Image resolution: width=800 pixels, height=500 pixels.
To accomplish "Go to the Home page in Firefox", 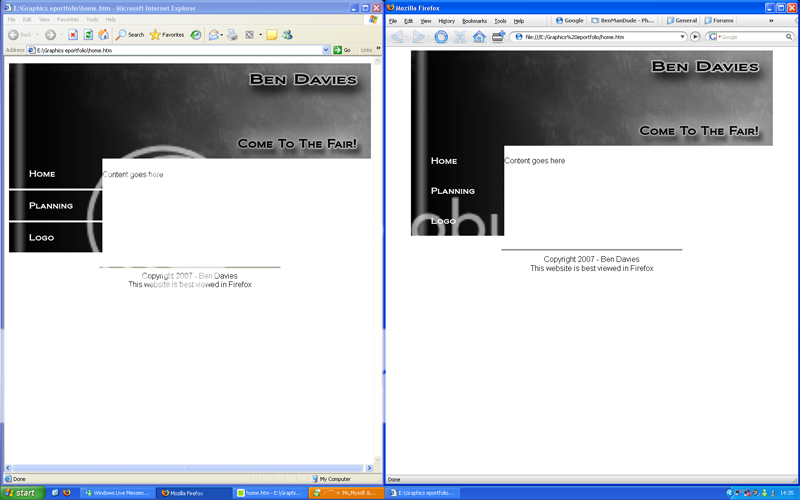I will [x=479, y=37].
